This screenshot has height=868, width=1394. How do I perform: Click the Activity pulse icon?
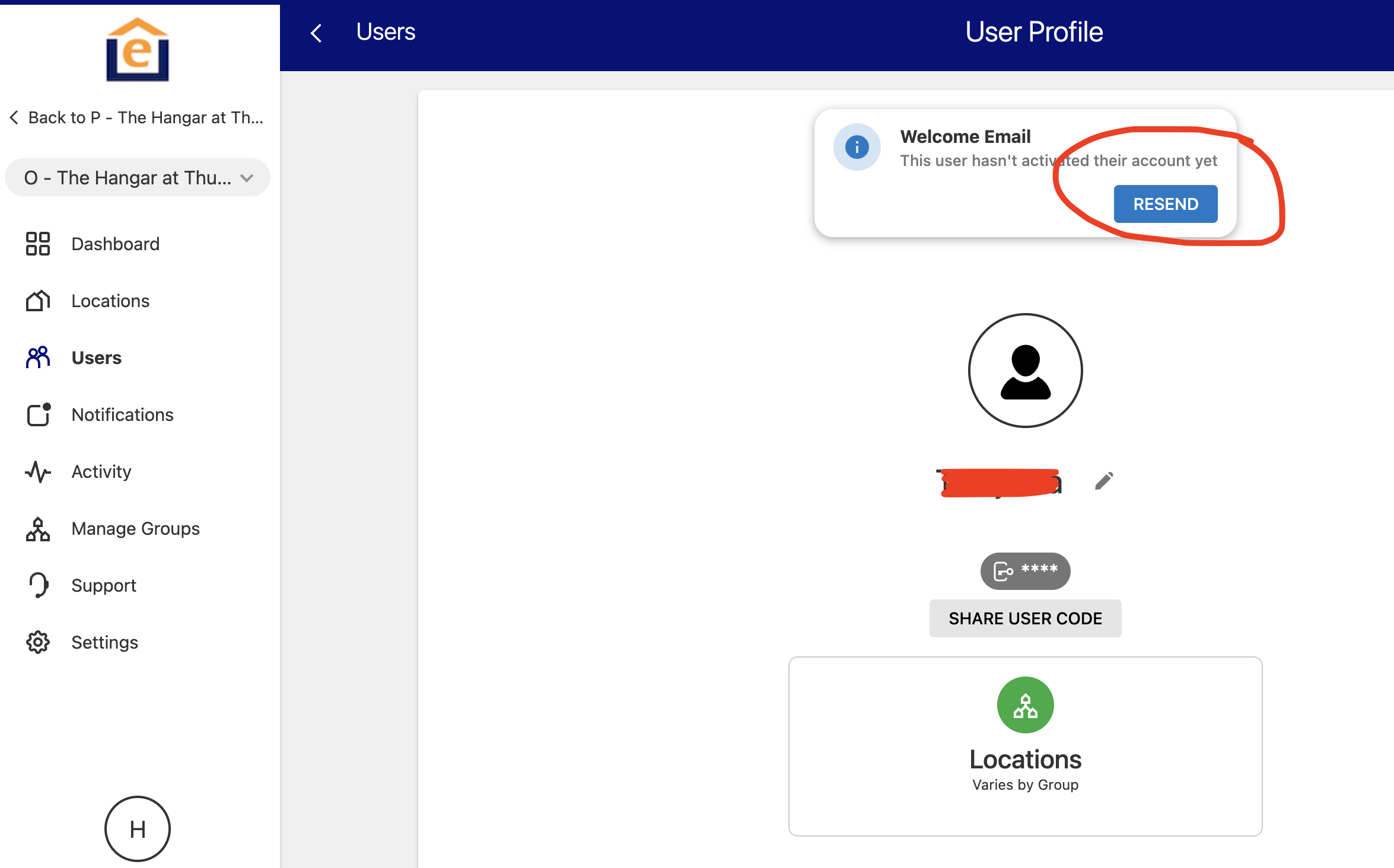tap(37, 471)
